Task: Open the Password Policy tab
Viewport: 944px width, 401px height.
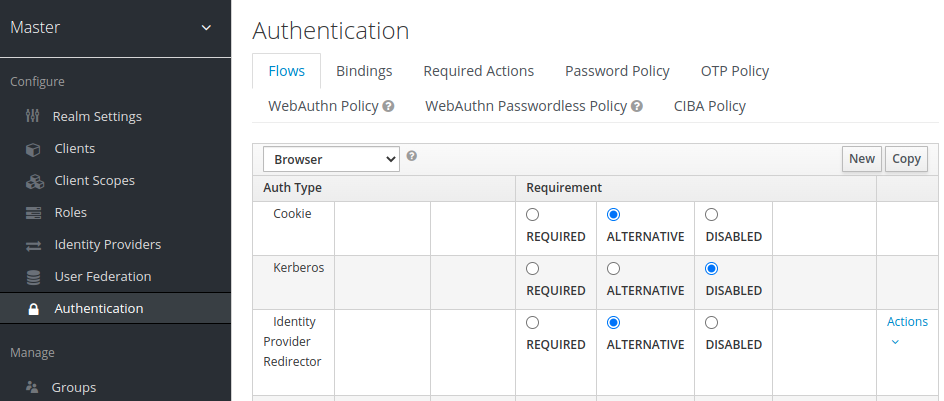Action: click(x=617, y=71)
